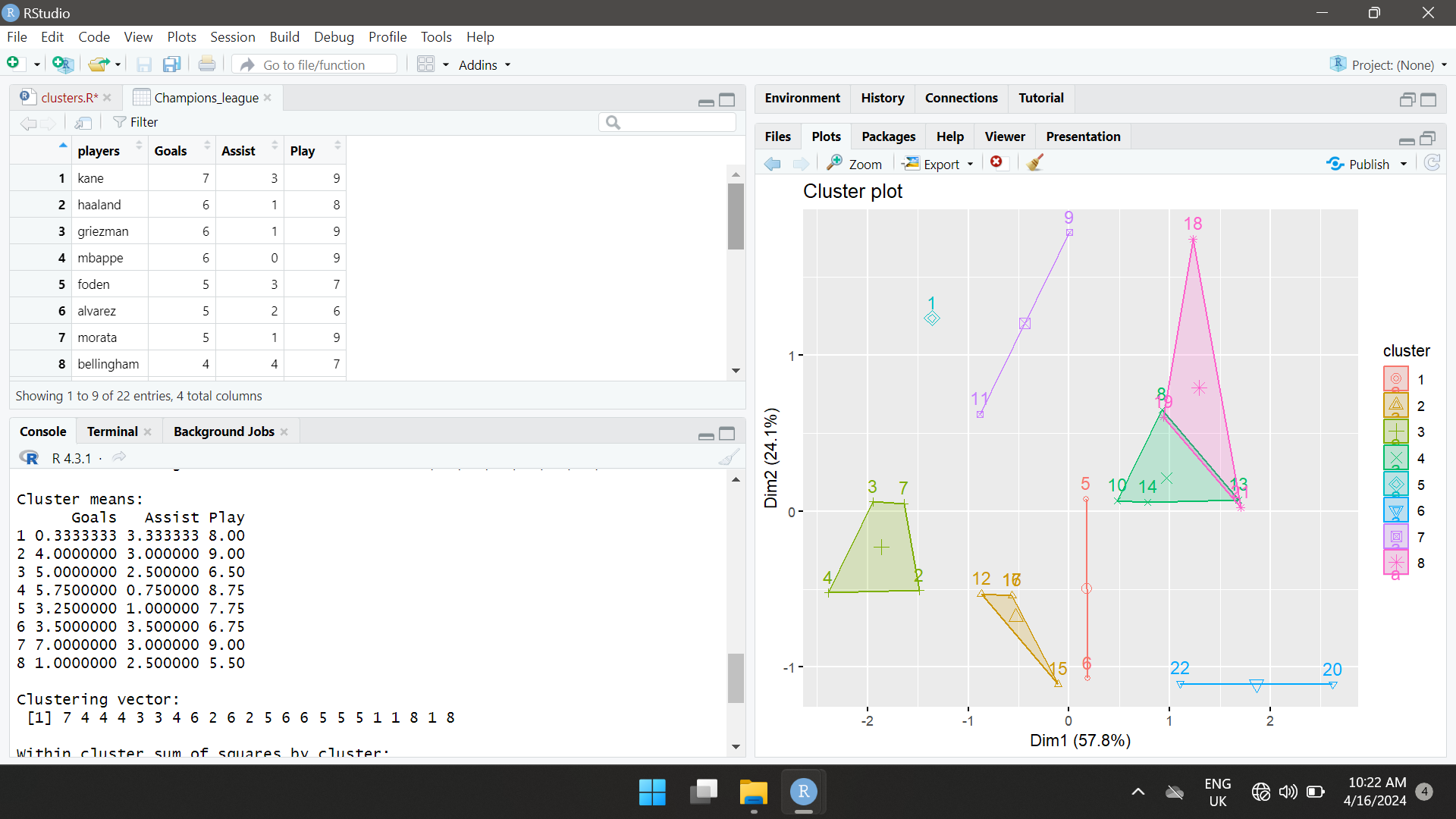The height and width of the screenshot is (819, 1456).
Task: Click view working directory arrow in console
Action: [x=119, y=457]
